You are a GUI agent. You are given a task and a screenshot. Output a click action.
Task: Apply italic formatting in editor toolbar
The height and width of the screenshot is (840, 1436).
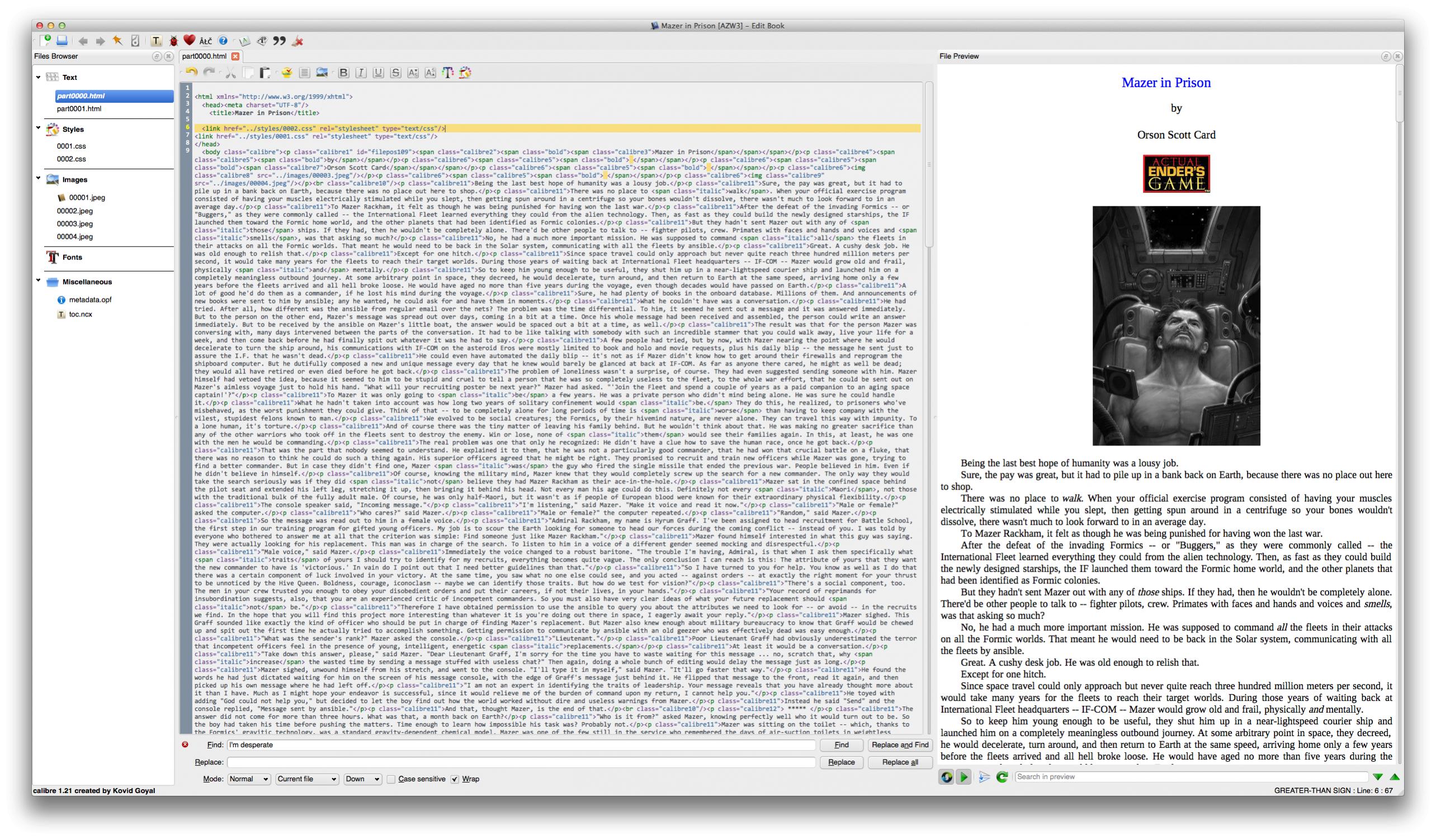coord(361,73)
